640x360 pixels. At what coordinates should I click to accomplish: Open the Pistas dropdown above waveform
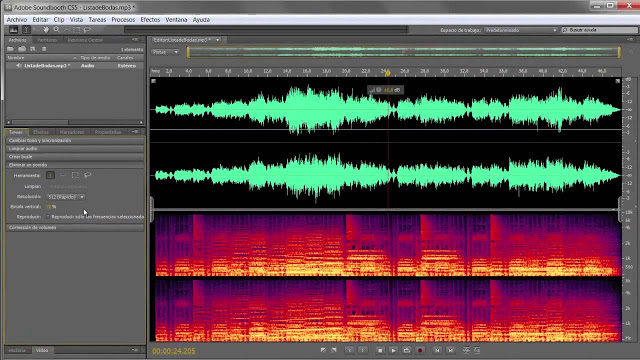coord(165,52)
